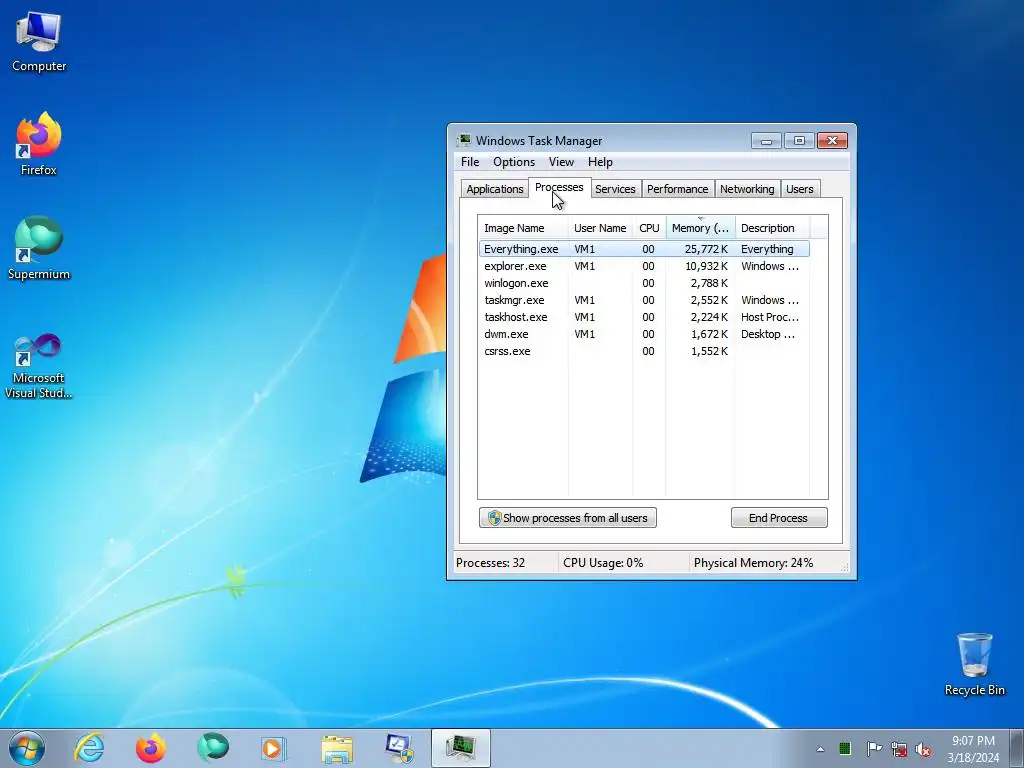Open the clock showing 9:07 PM
This screenshot has height=768, width=1024.
pos(973,748)
